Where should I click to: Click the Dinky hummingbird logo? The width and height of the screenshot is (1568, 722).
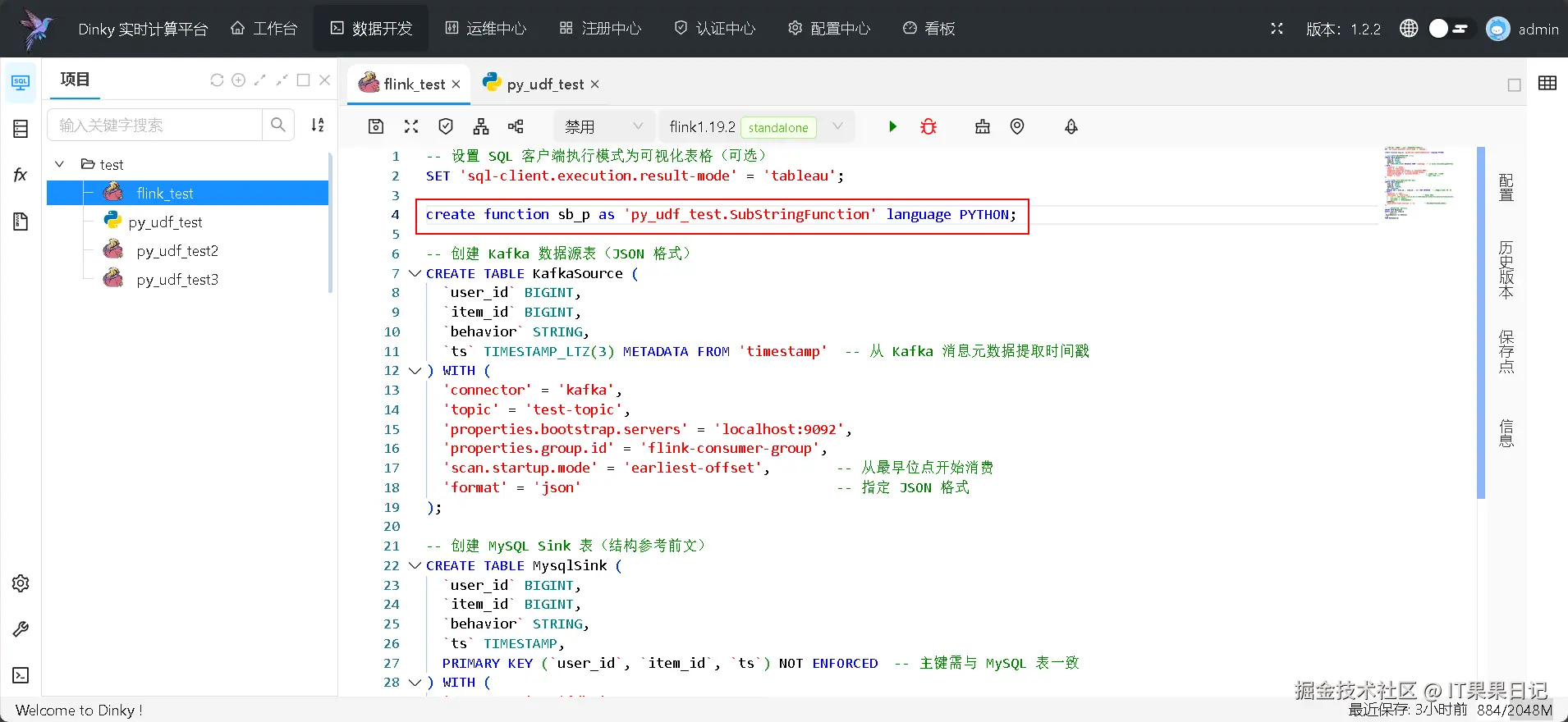coord(36,29)
